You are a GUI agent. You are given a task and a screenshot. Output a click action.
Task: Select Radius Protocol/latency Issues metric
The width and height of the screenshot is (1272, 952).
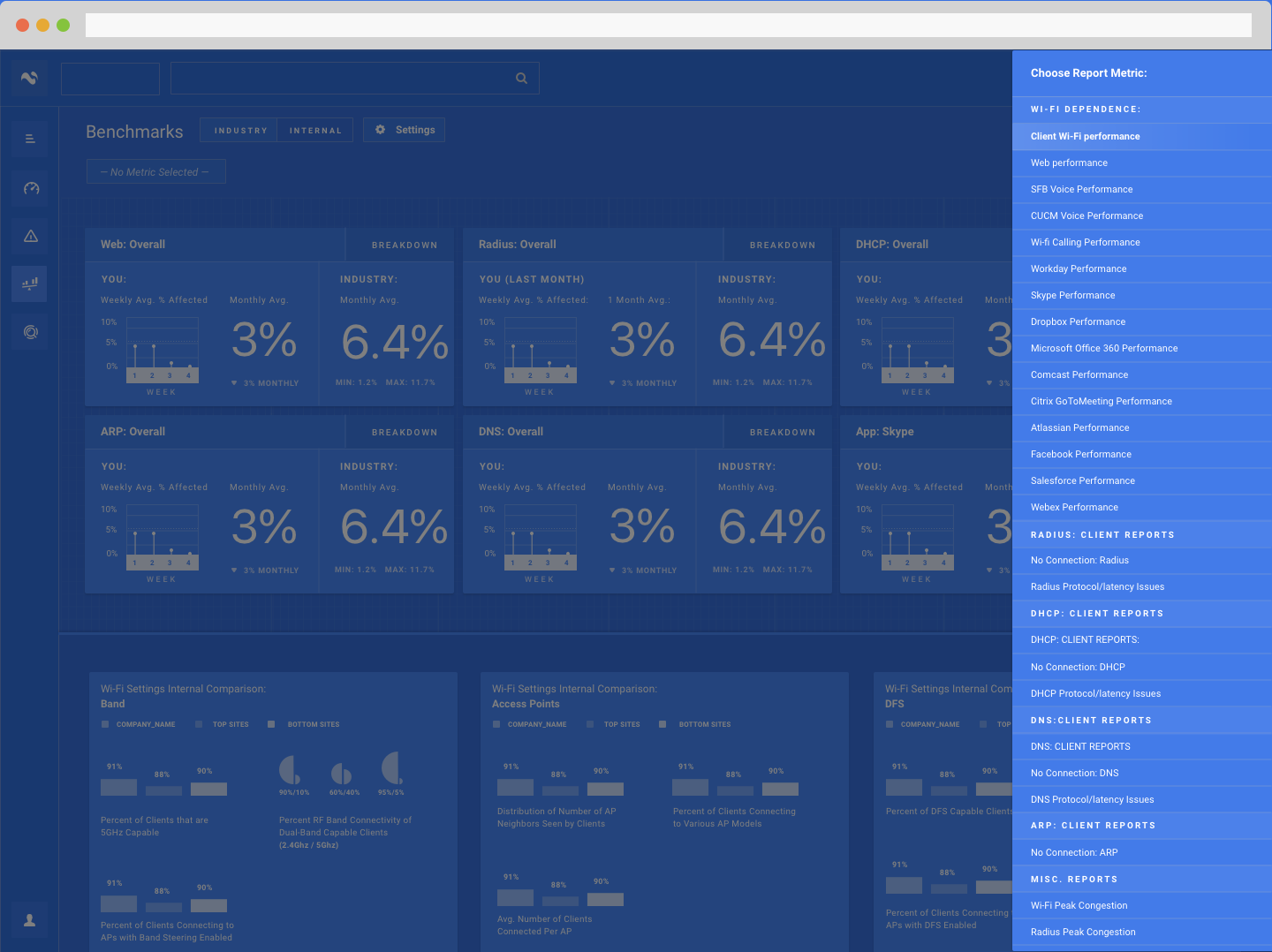pos(1142,586)
